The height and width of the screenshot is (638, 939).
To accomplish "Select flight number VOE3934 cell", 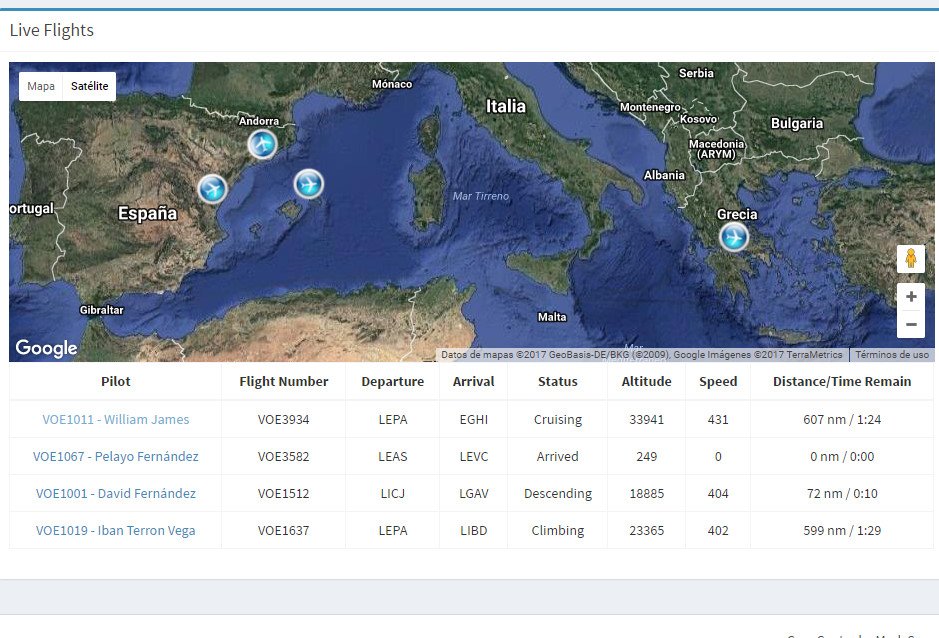I will (284, 419).
